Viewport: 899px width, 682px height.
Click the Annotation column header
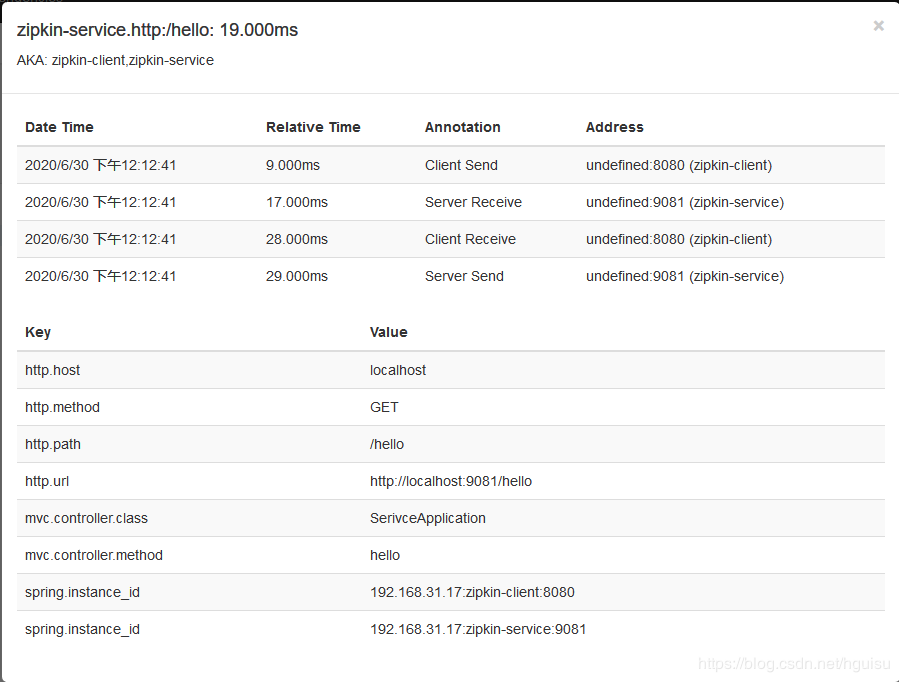click(x=462, y=127)
